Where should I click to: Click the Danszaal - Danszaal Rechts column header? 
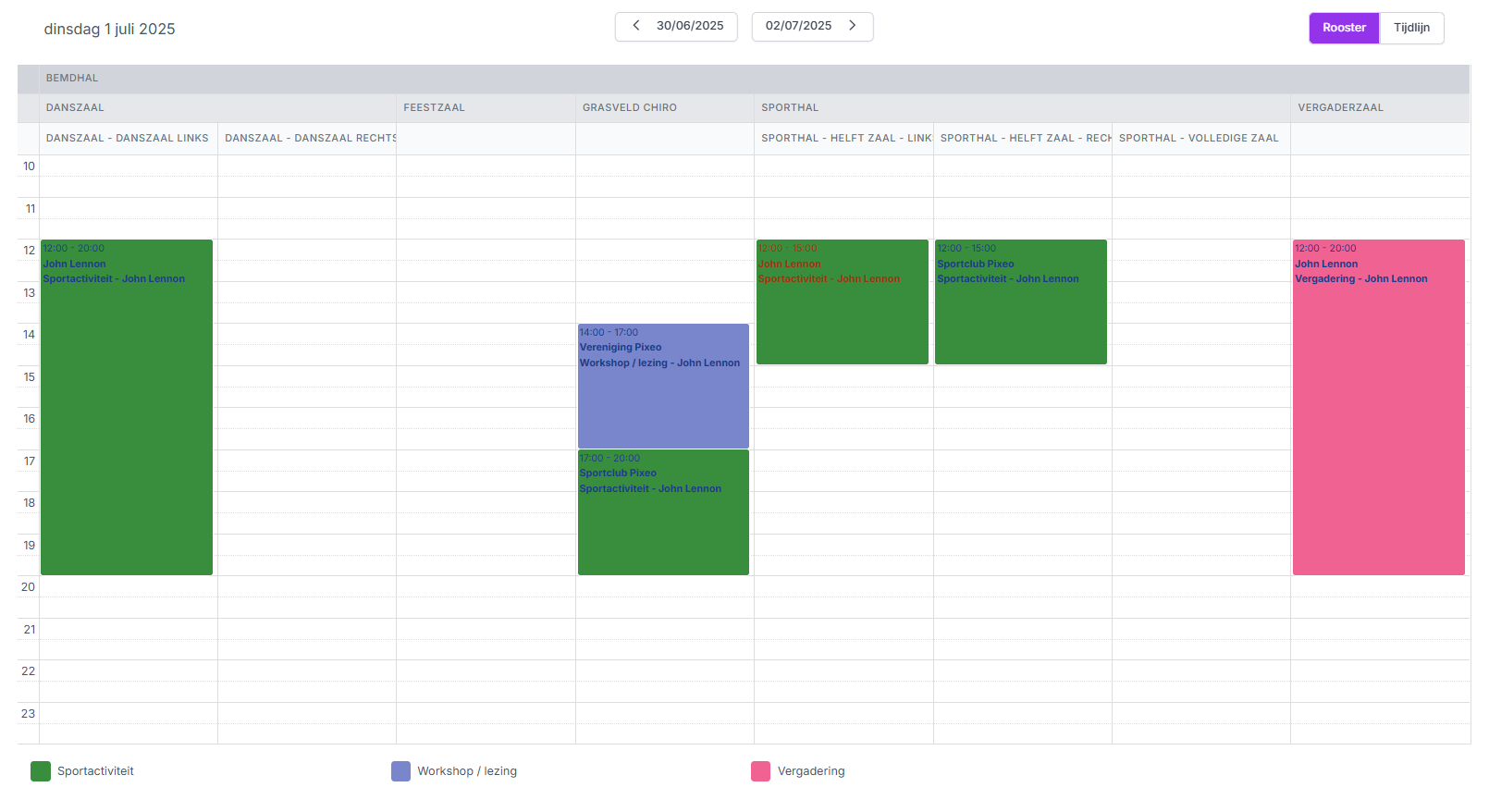point(310,139)
